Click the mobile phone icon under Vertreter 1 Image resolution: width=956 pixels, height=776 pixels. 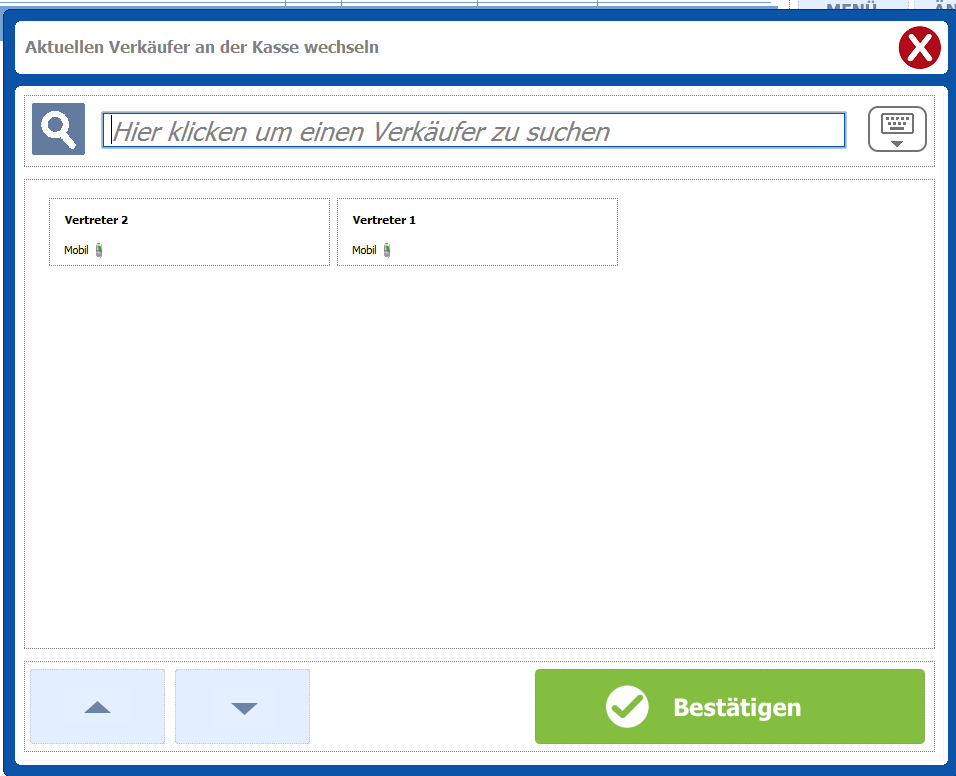[387, 250]
